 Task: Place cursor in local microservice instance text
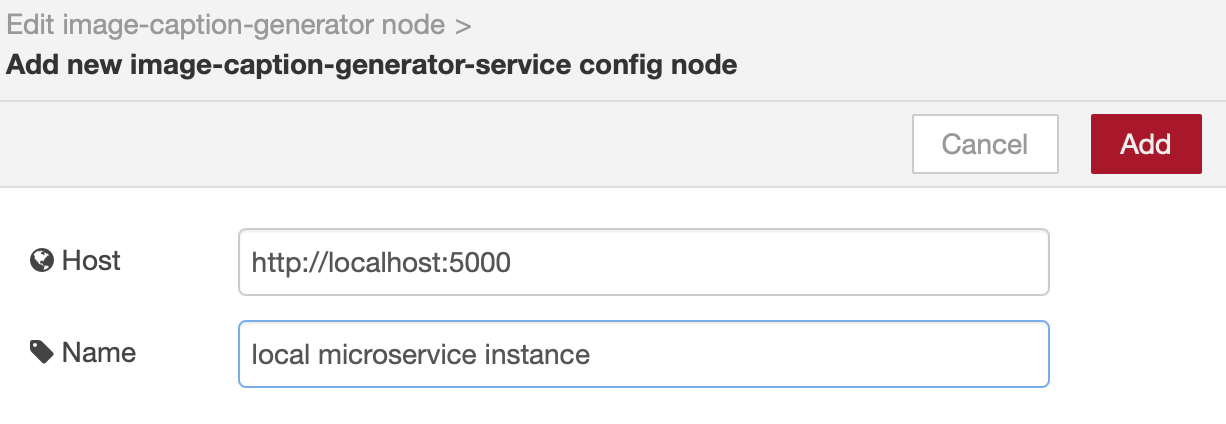pos(420,354)
